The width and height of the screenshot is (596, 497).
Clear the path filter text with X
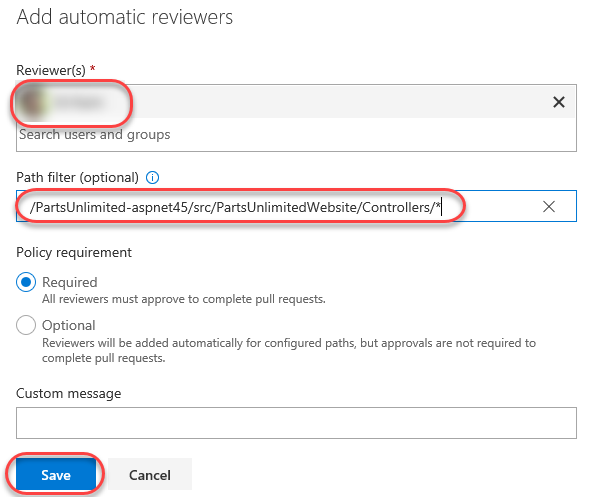(x=548, y=207)
